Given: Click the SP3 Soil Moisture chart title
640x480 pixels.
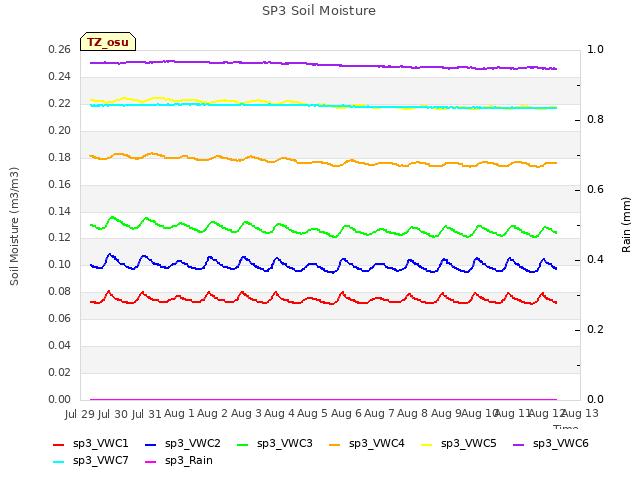Looking at the screenshot, I should tap(319, 11).
